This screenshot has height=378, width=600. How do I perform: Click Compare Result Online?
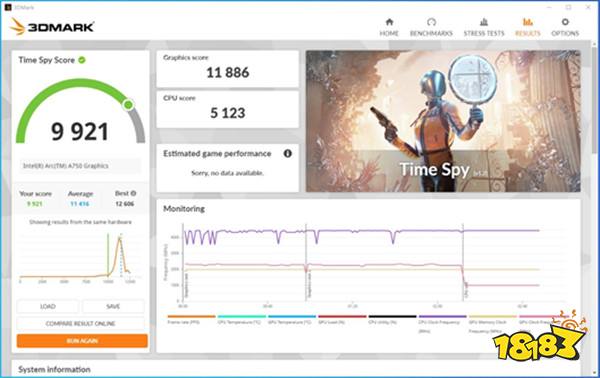click(80, 324)
